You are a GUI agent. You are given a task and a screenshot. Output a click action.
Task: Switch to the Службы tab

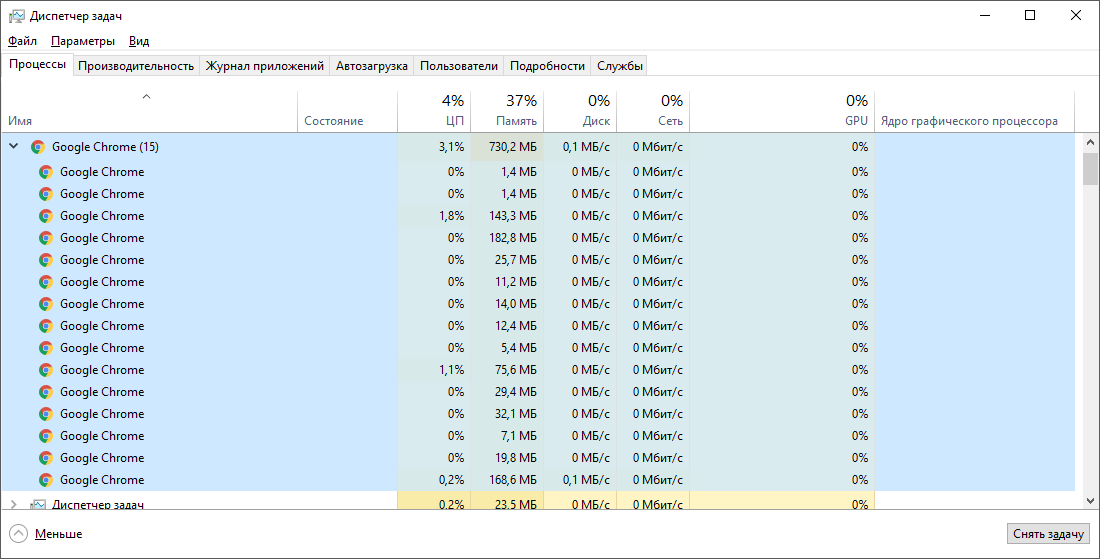[619, 66]
